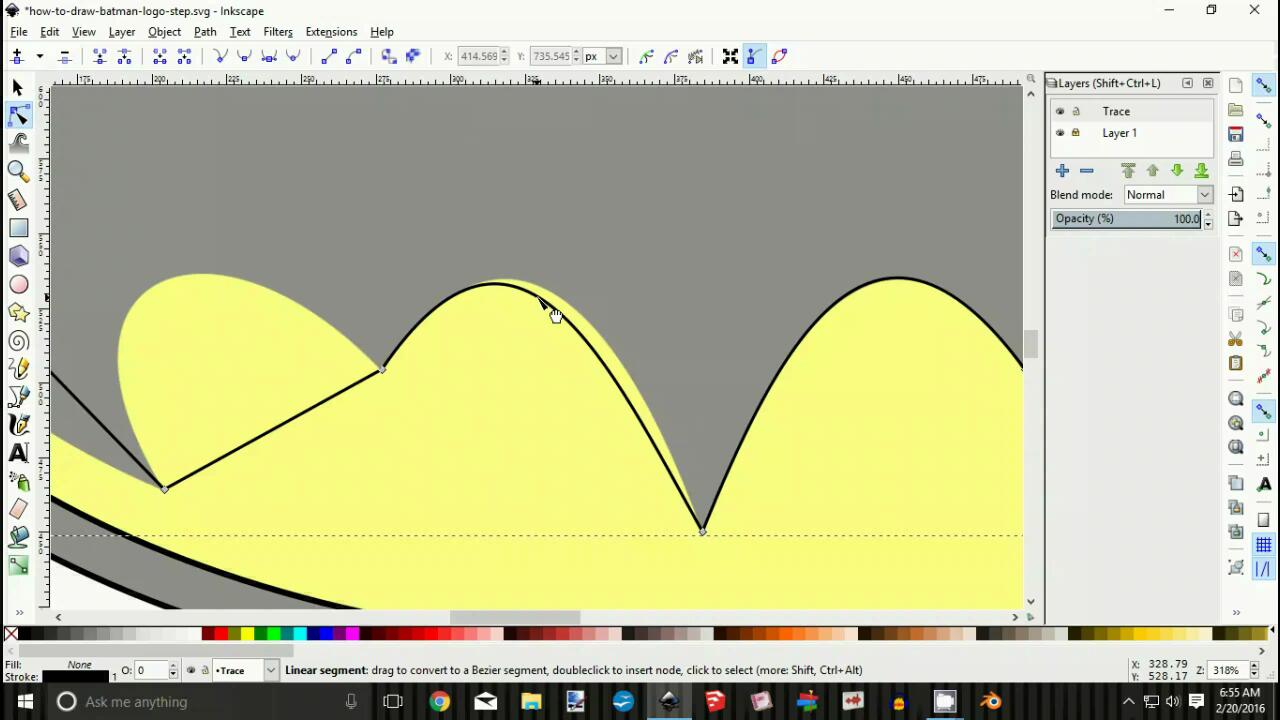Select the Gradient tool
The height and width of the screenshot is (720, 1280).
click(x=18, y=565)
